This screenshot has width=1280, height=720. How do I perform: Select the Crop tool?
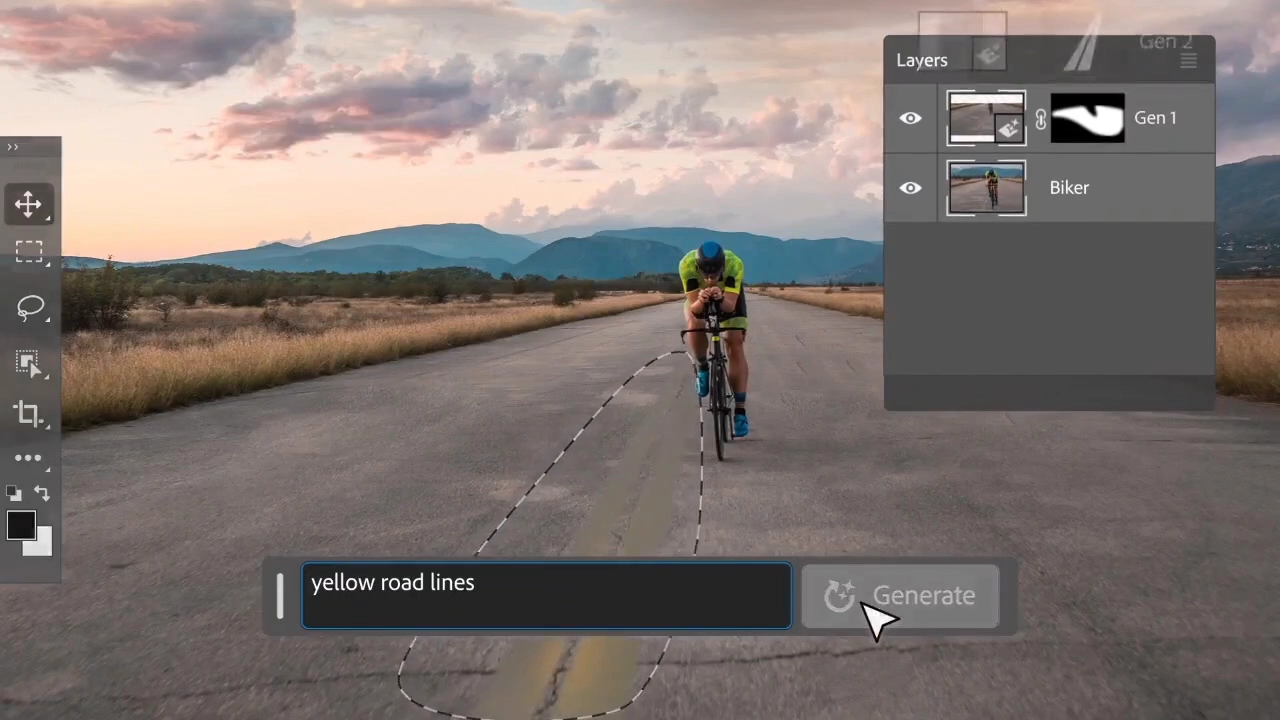[x=28, y=413]
